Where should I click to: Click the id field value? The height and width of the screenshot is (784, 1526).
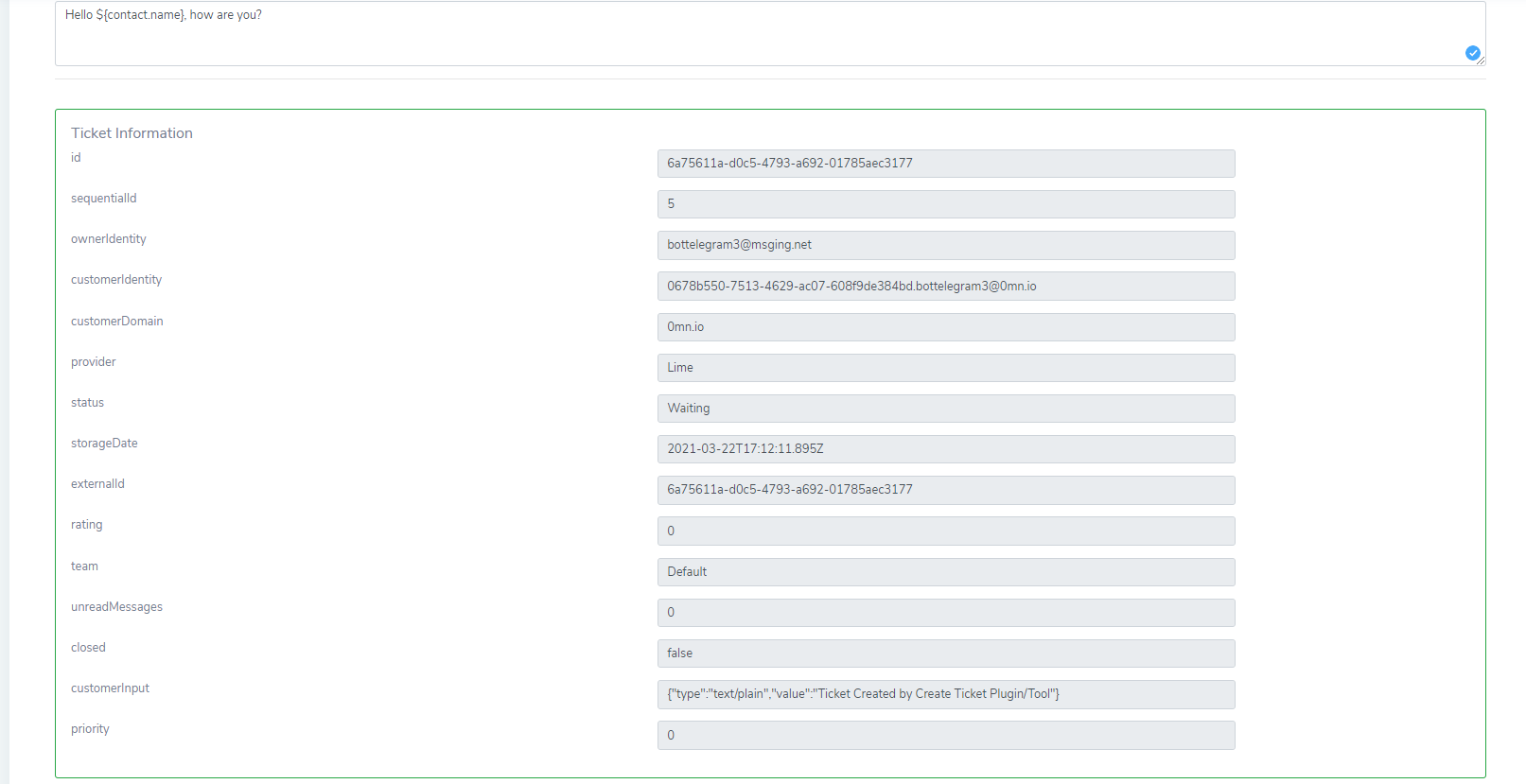[946, 164]
